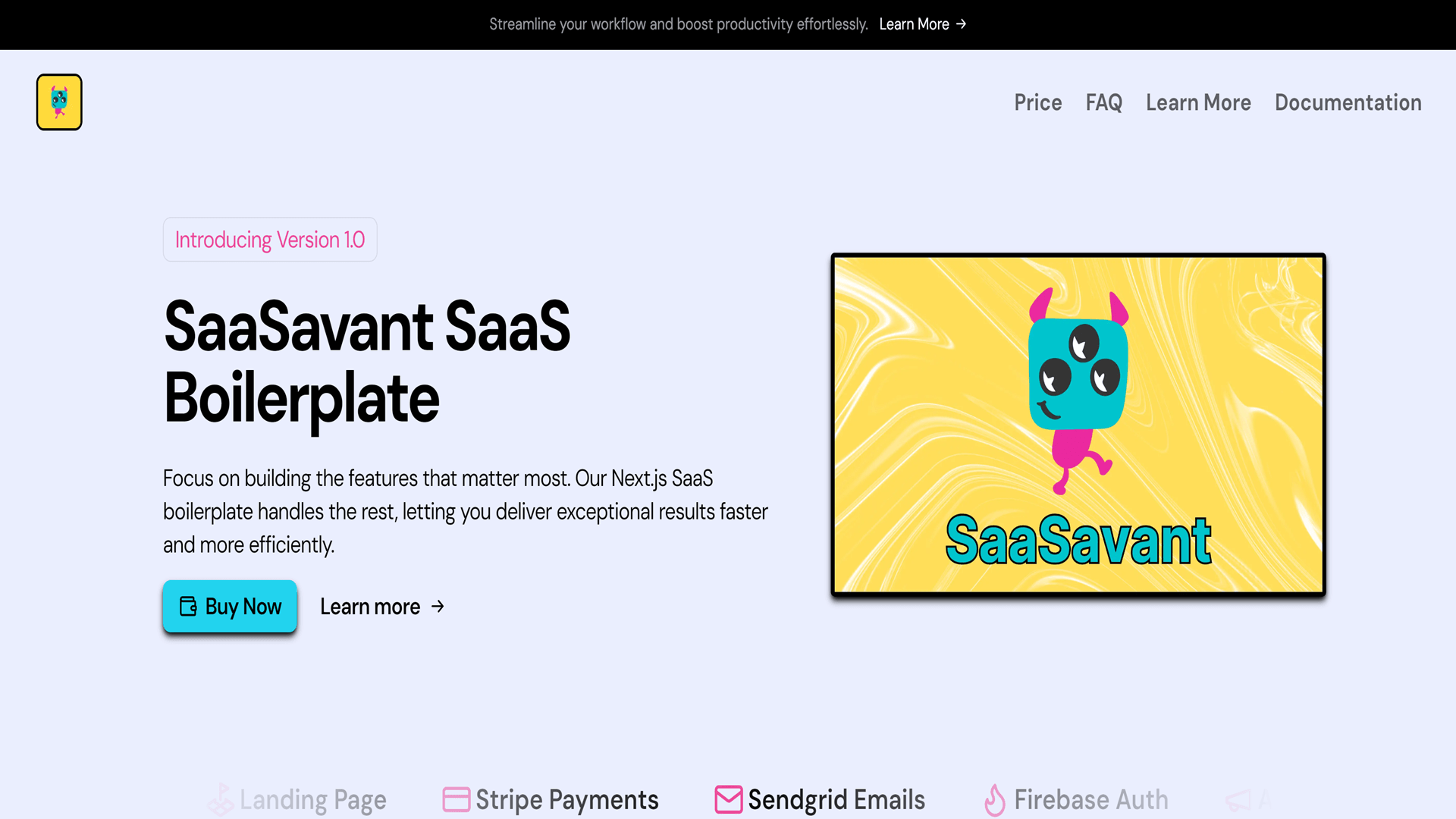Select the Learn More navigation tab

click(1199, 102)
